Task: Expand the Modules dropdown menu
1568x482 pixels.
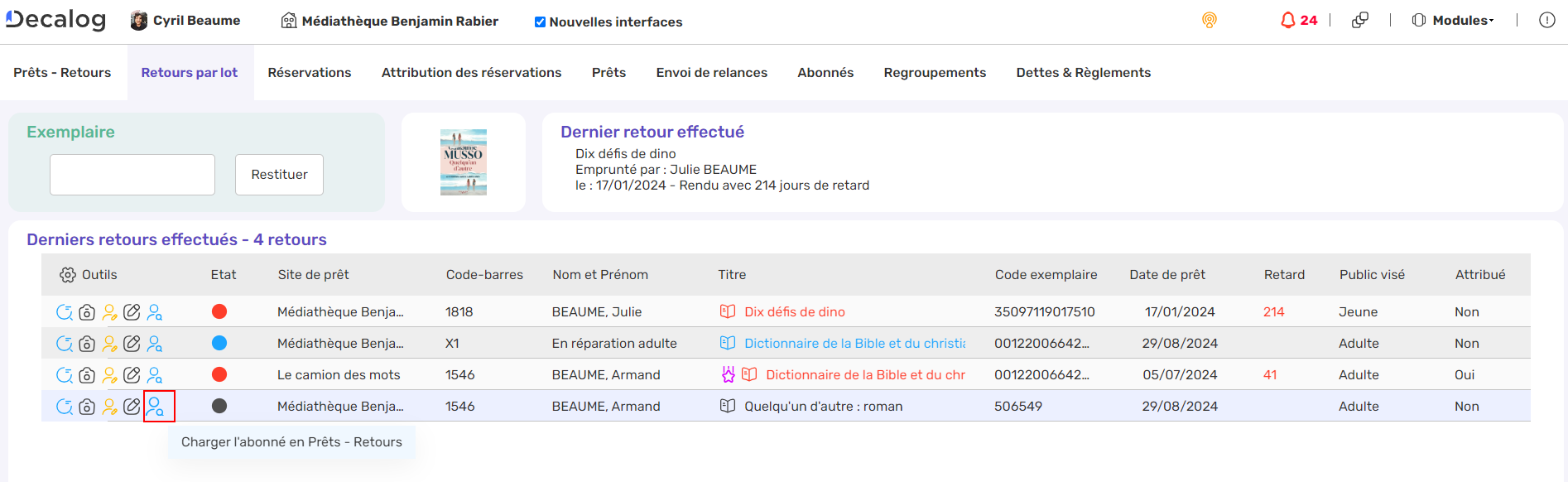Action: (1453, 20)
